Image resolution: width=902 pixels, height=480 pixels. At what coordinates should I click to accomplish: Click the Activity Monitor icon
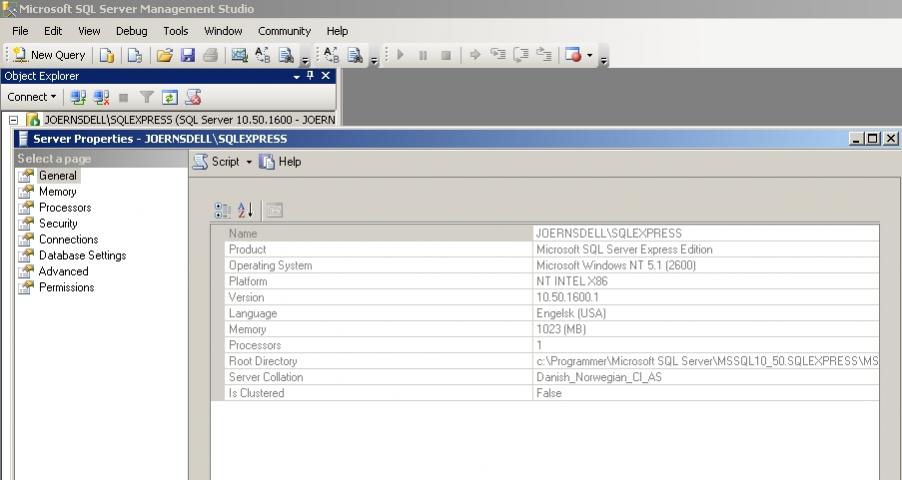(x=239, y=55)
